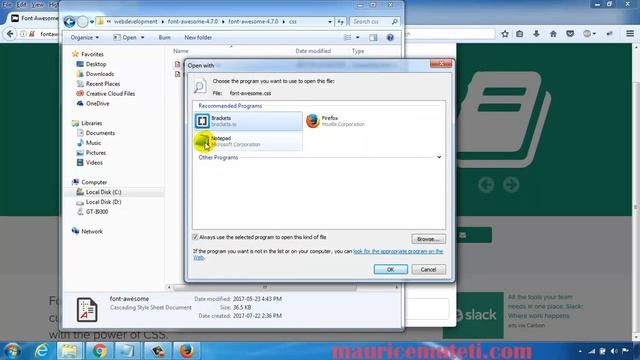Click next arrow on Font Awesome page

pos(511,185)
